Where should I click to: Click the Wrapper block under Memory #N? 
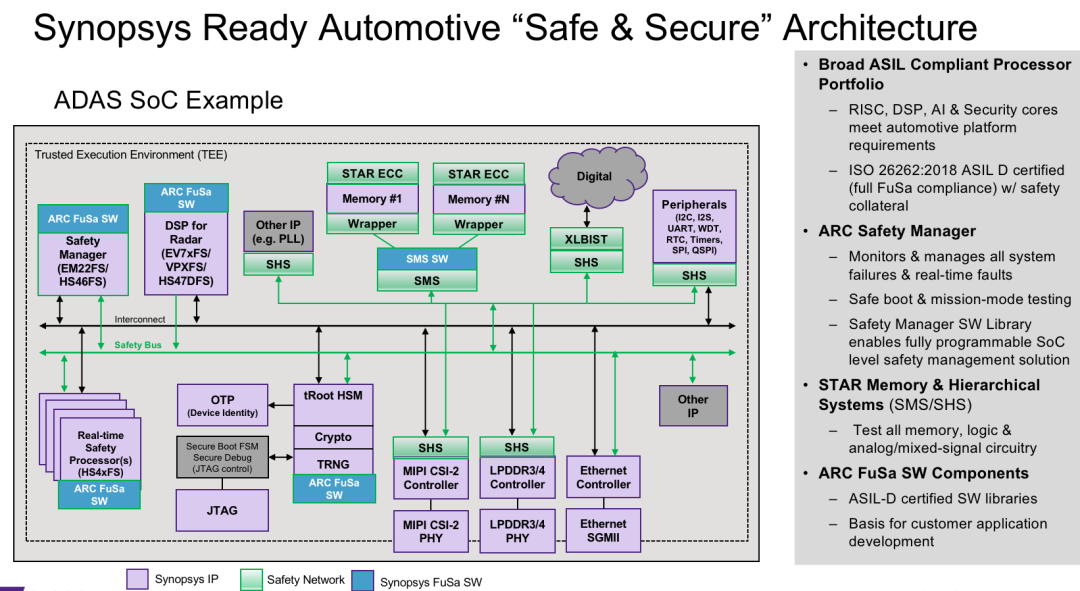[x=479, y=225]
